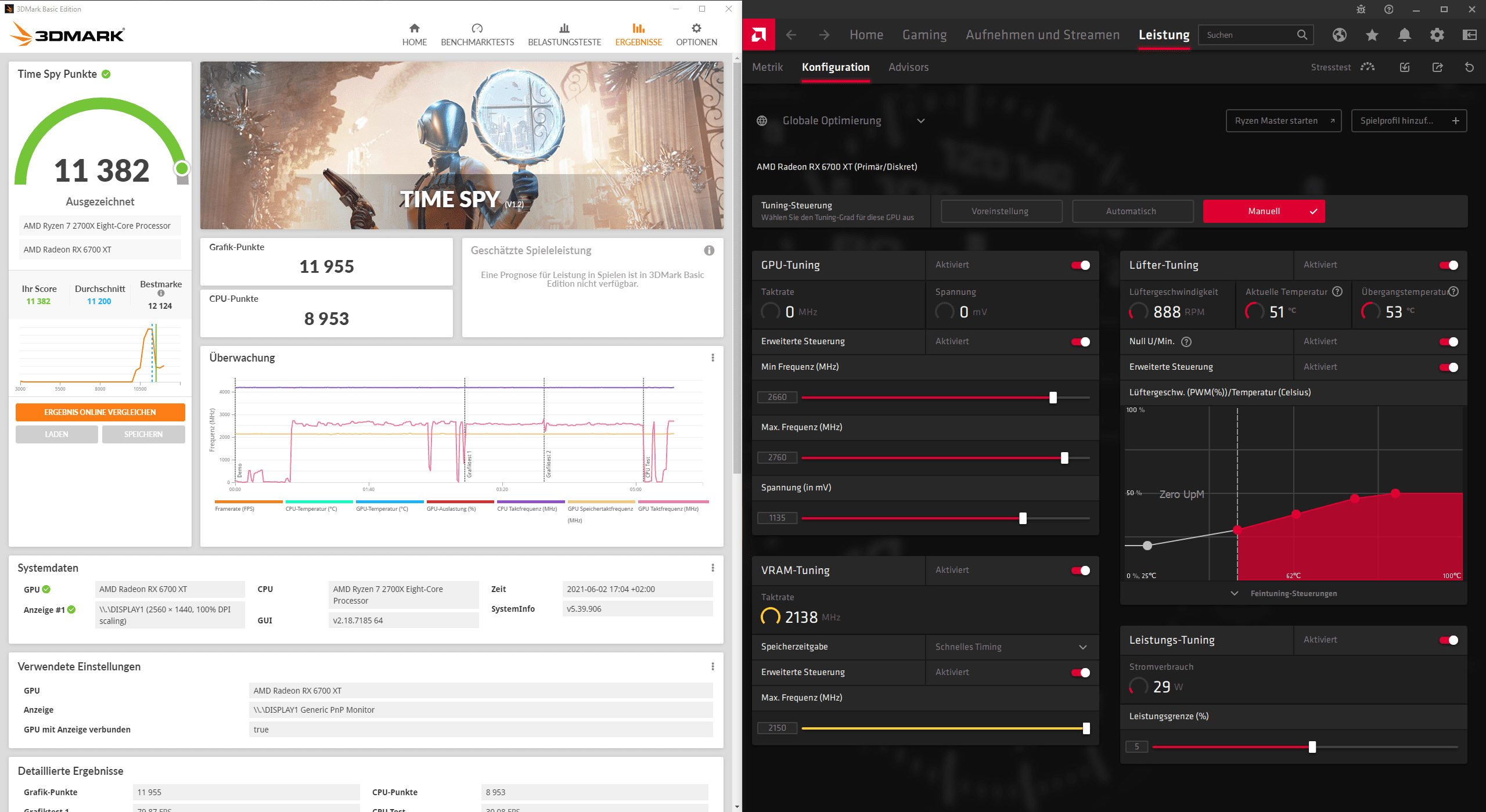Click the forward arrow in Radeon Software
The height and width of the screenshot is (812, 1486).
point(824,35)
